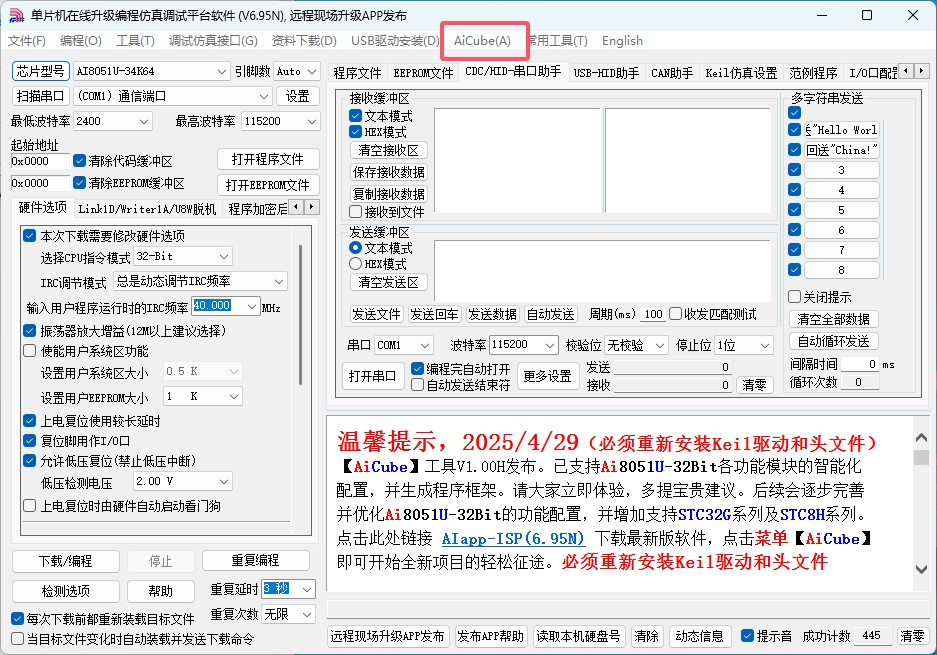Open the Link1D/Writer1A/U8W脱机 tab
Screen dimensions: 937x655
coord(147,209)
